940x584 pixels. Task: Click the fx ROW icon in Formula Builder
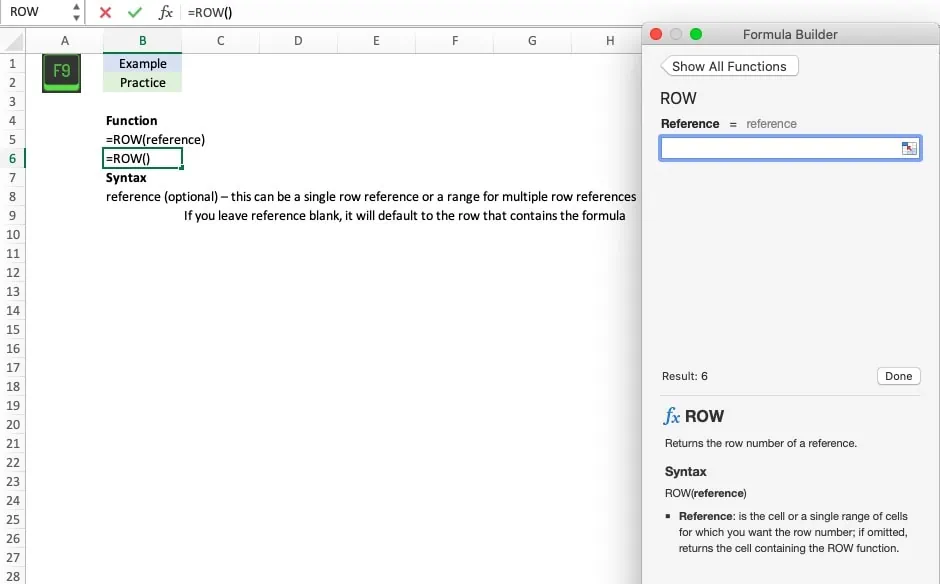point(671,416)
